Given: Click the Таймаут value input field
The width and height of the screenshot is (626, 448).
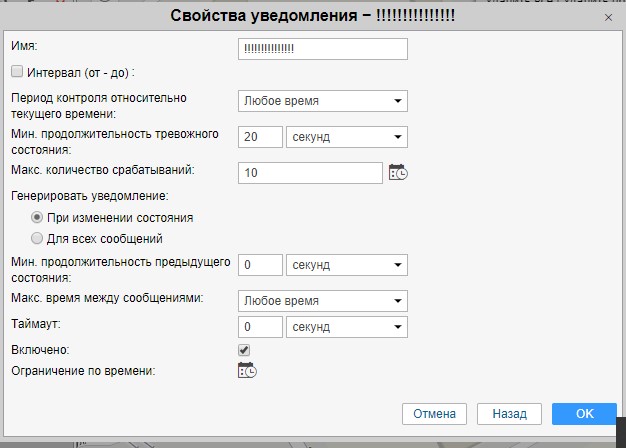Looking at the screenshot, I should pos(261,327).
